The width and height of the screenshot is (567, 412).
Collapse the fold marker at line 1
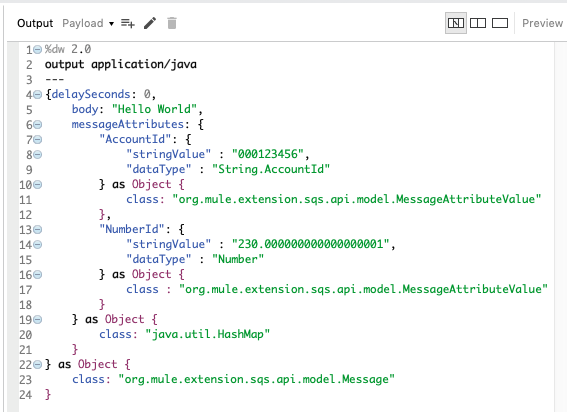[38, 50]
